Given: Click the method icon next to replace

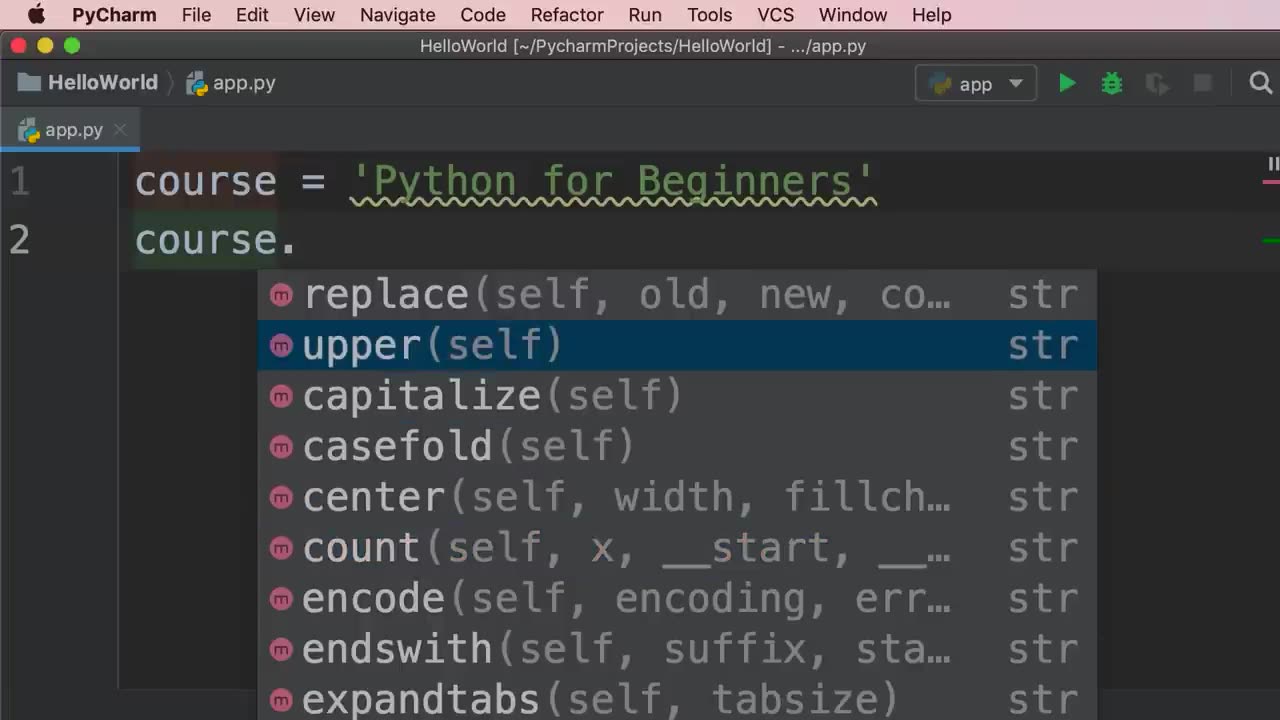Looking at the screenshot, I should [281, 295].
